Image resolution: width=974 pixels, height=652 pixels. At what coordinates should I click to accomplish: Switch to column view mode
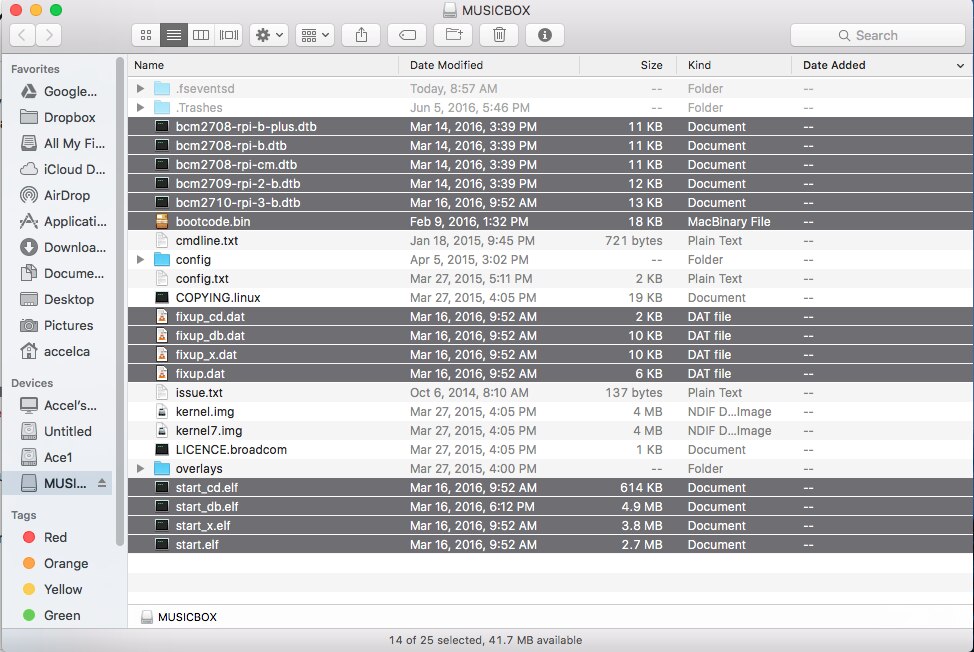coord(201,35)
